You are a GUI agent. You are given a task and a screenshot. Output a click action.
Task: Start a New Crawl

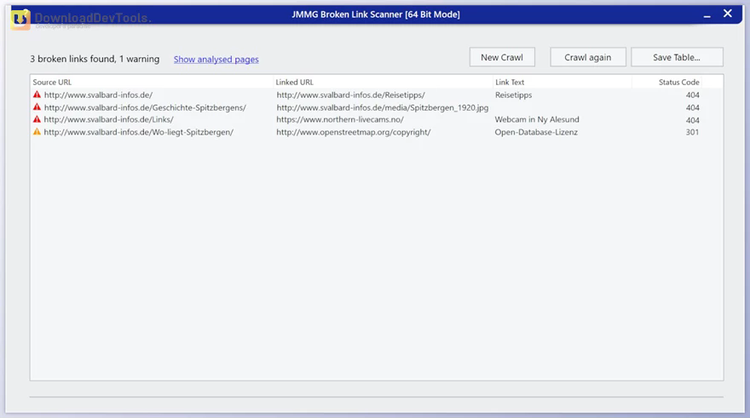click(x=502, y=57)
